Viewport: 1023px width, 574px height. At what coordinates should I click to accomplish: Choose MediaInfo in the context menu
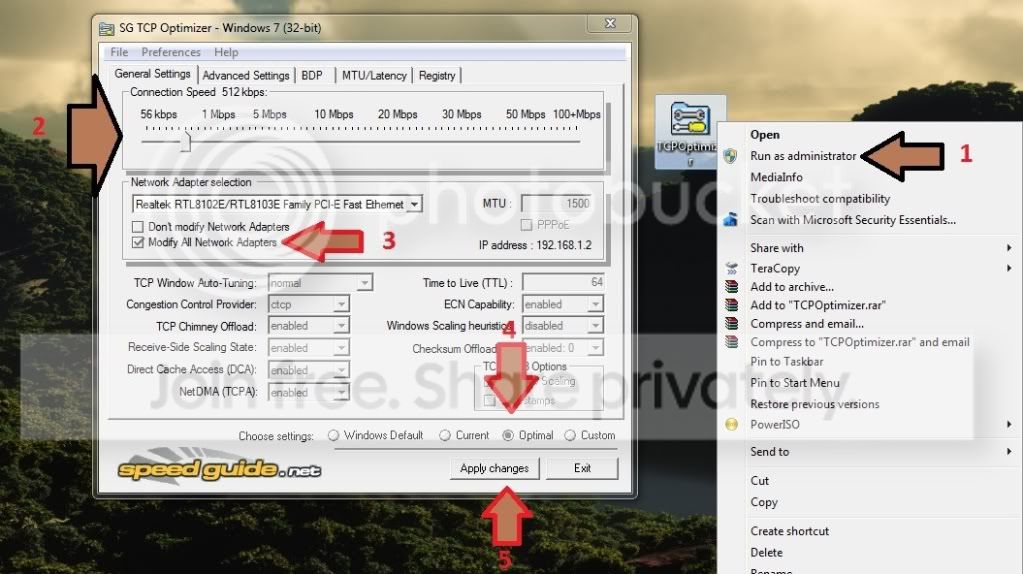tap(776, 177)
